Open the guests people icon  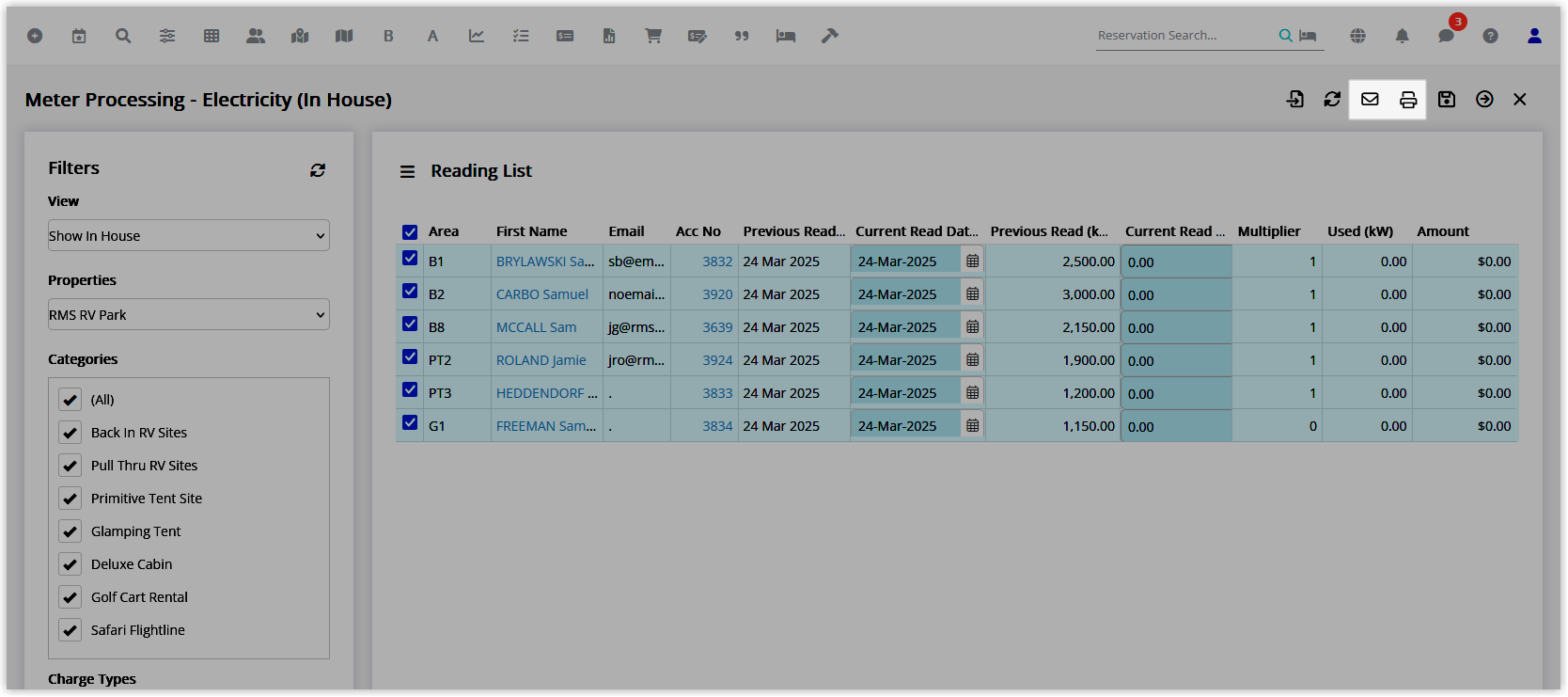[256, 36]
